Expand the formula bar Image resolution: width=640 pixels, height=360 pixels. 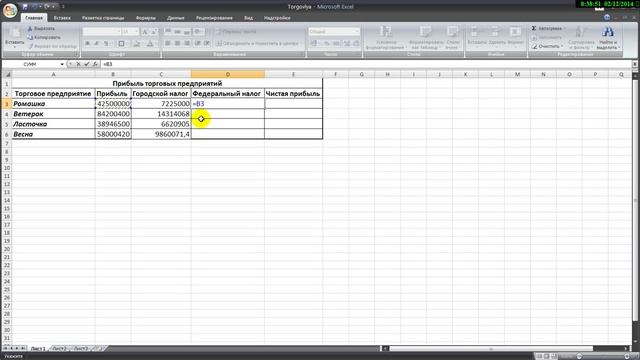pyautogui.click(x=635, y=64)
